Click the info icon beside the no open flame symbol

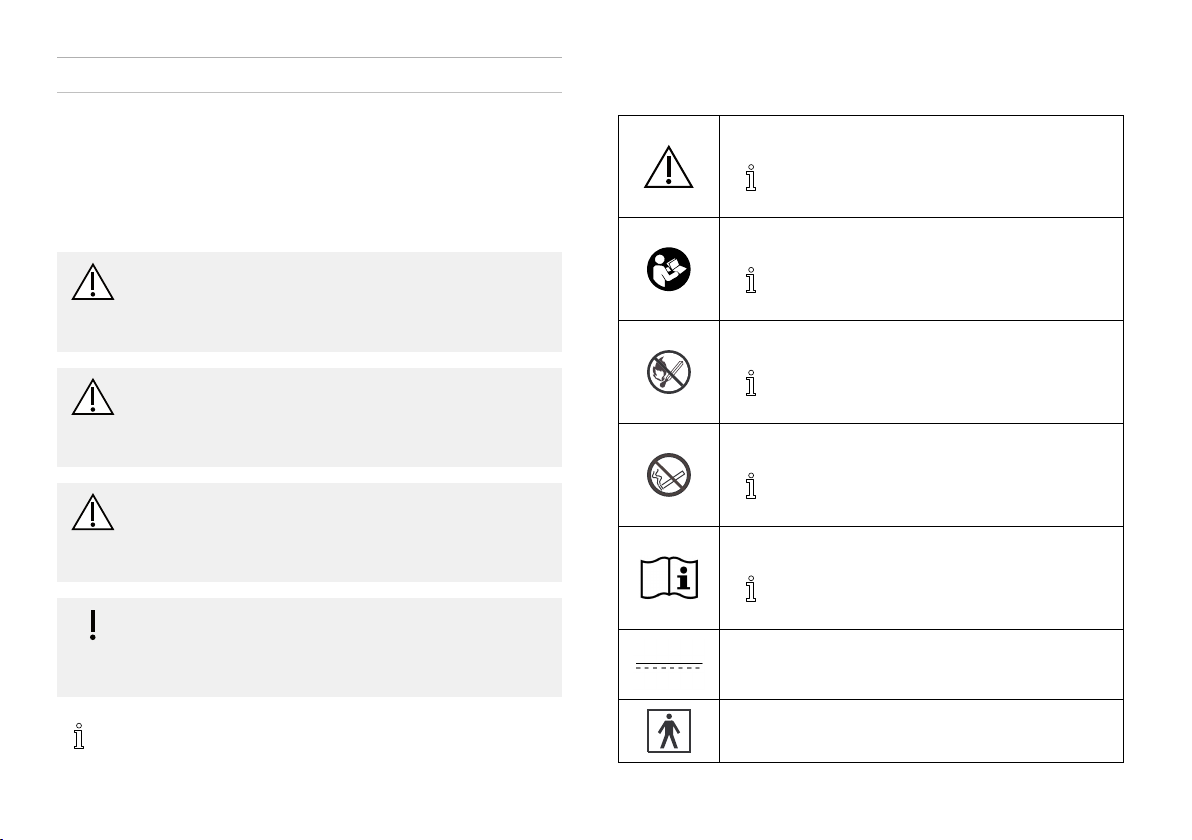point(751,384)
